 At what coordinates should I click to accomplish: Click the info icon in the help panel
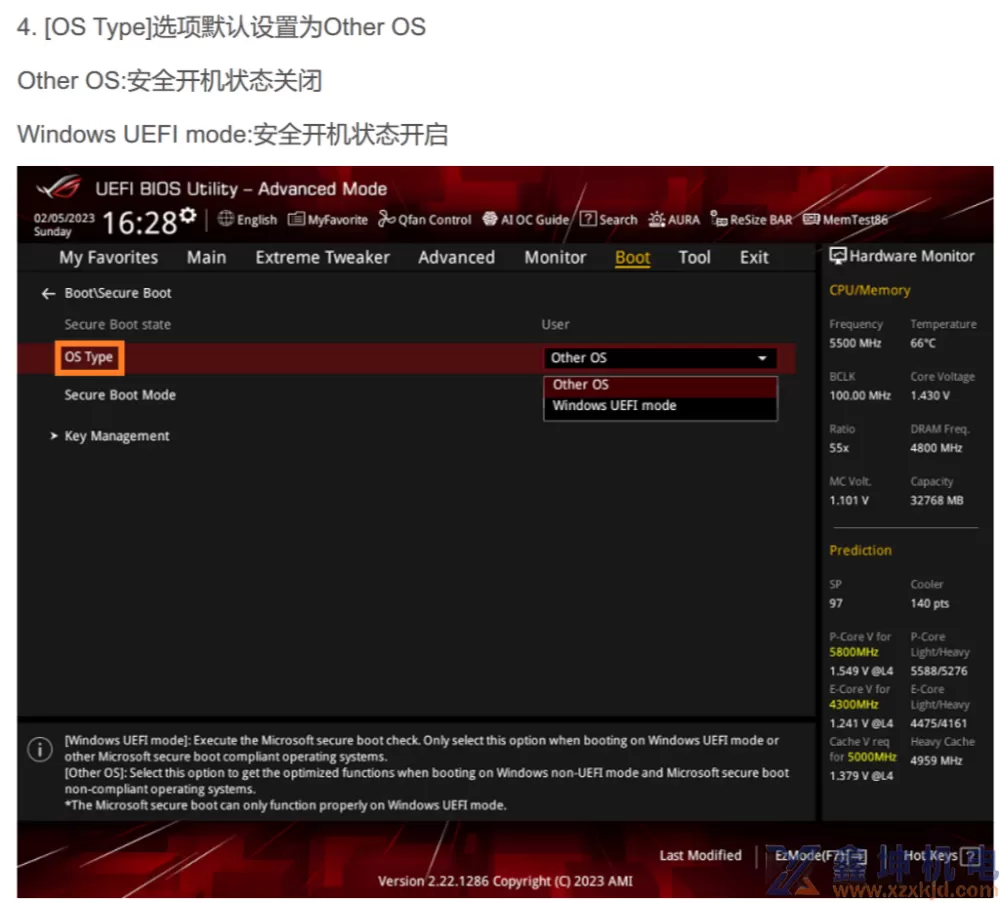click(x=40, y=749)
